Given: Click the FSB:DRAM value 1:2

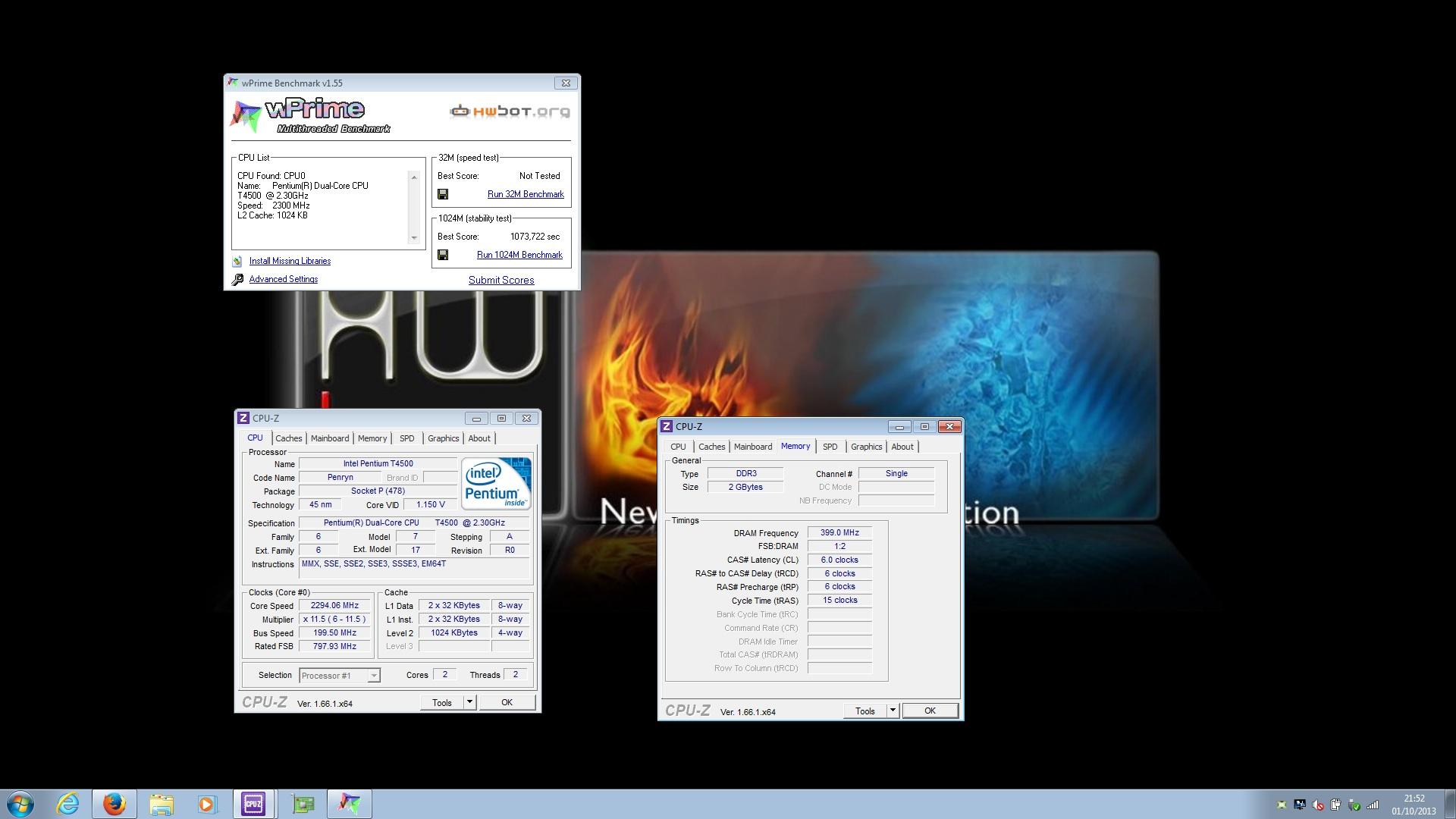Looking at the screenshot, I should coord(839,547).
